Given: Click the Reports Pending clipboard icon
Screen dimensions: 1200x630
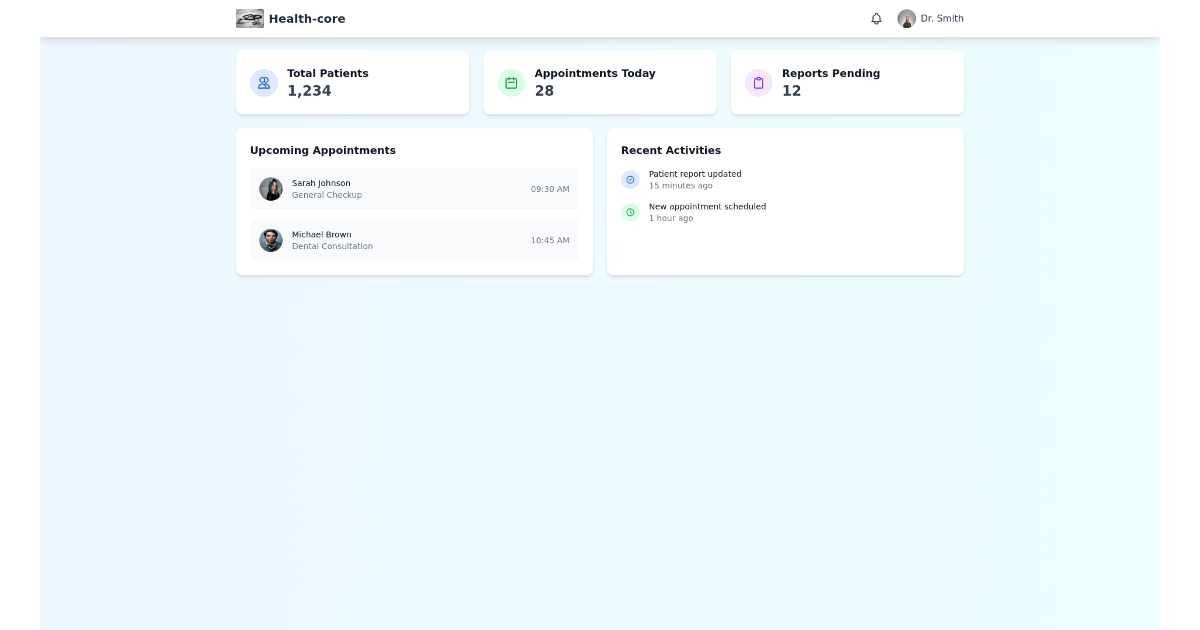Looking at the screenshot, I should pyautogui.click(x=758, y=82).
